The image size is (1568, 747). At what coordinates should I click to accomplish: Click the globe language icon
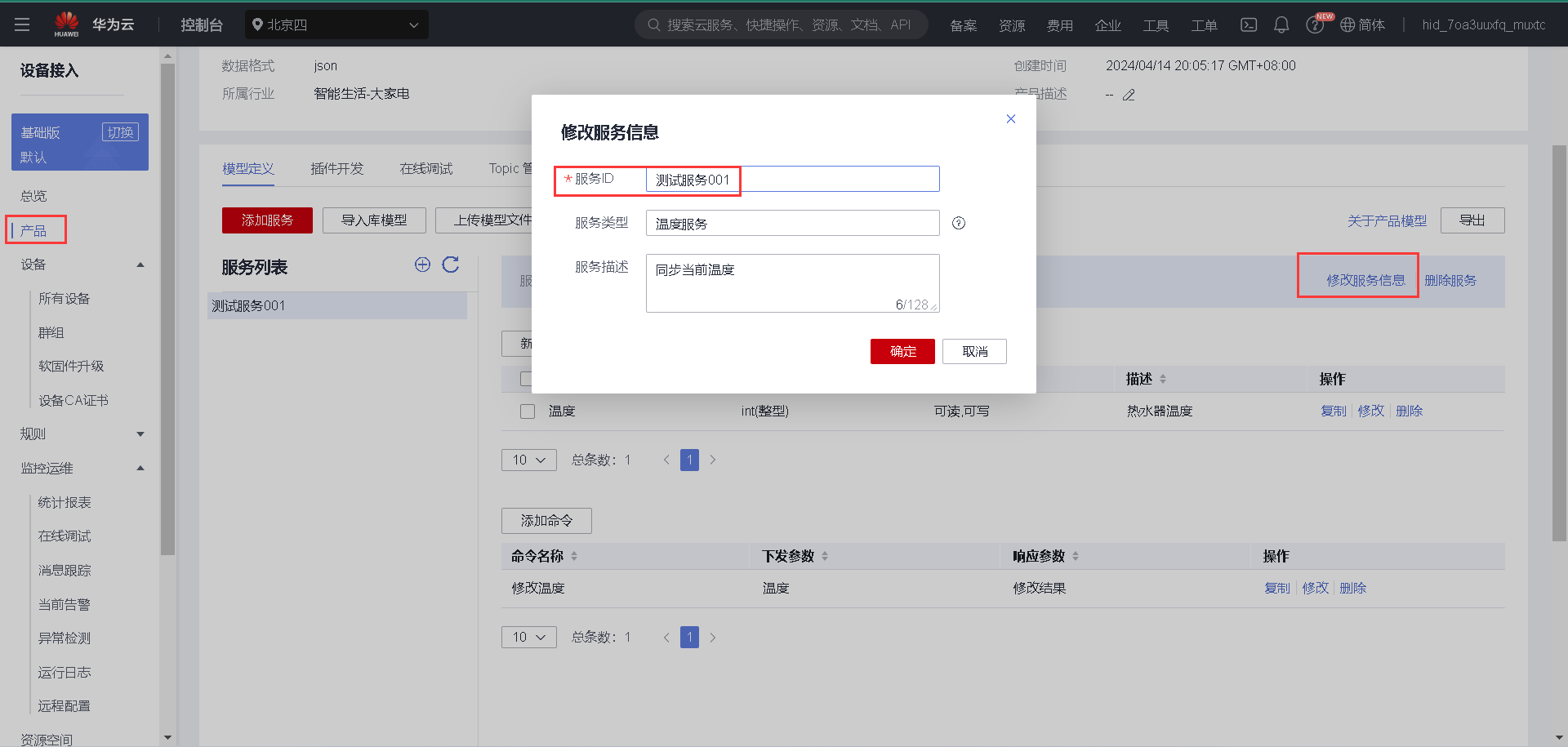point(1347,24)
